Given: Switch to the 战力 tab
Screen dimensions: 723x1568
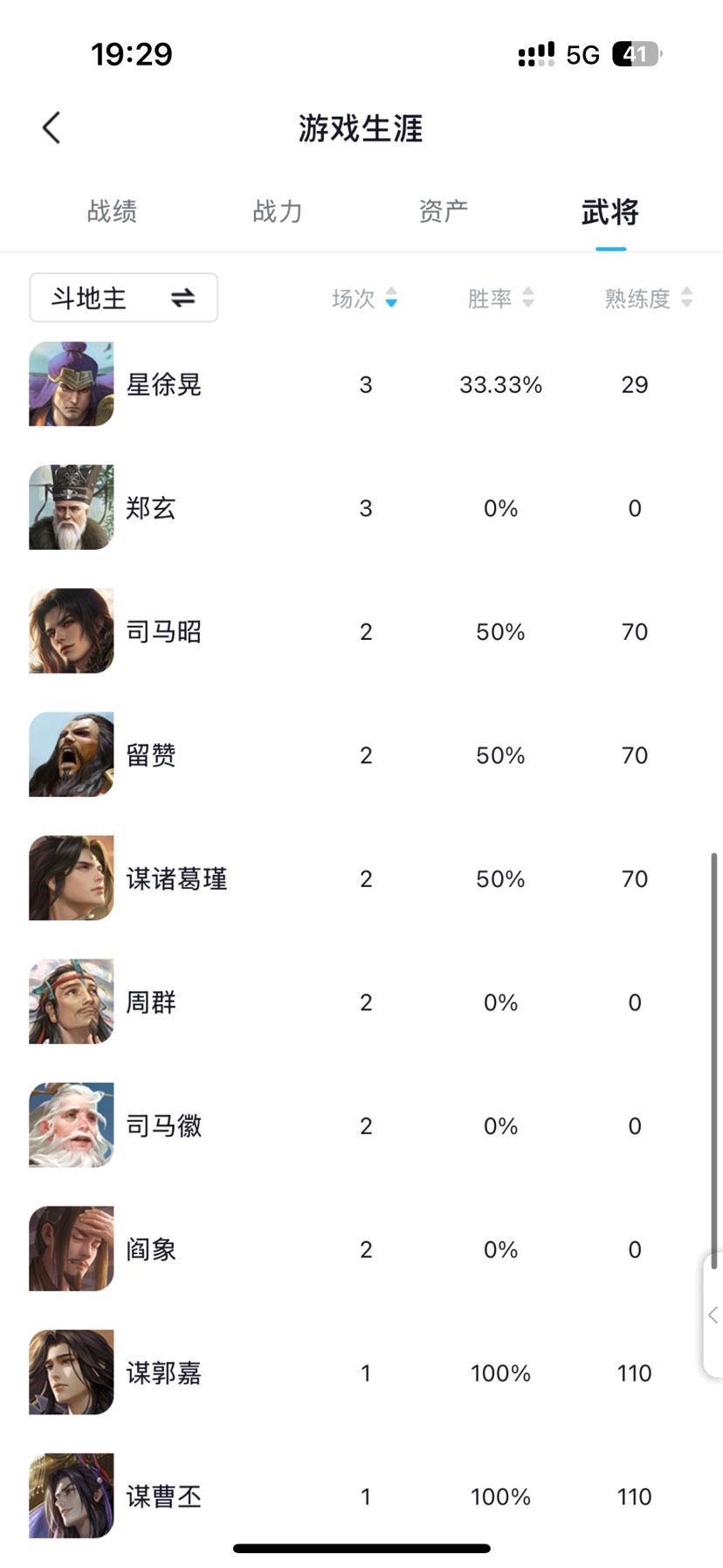Looking at the screenshot, I should coord(278,211).
